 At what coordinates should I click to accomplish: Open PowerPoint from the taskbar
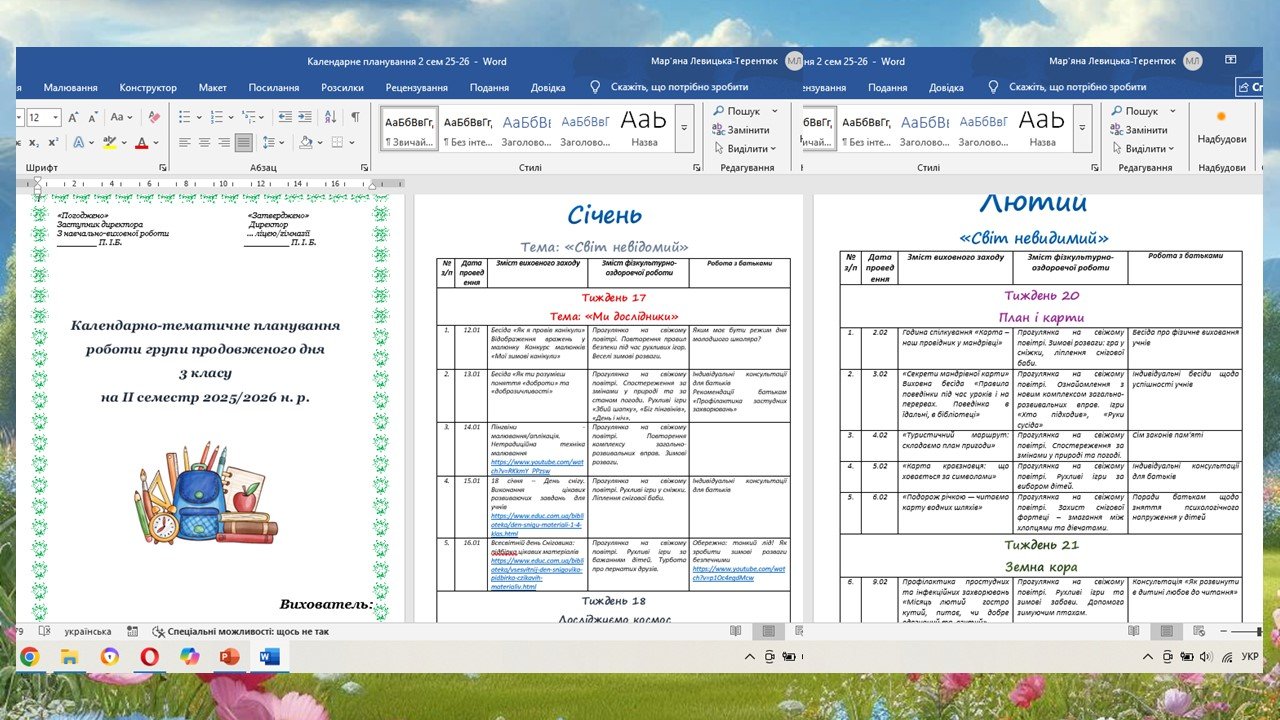pyautogui.click(x=230, y=657)
